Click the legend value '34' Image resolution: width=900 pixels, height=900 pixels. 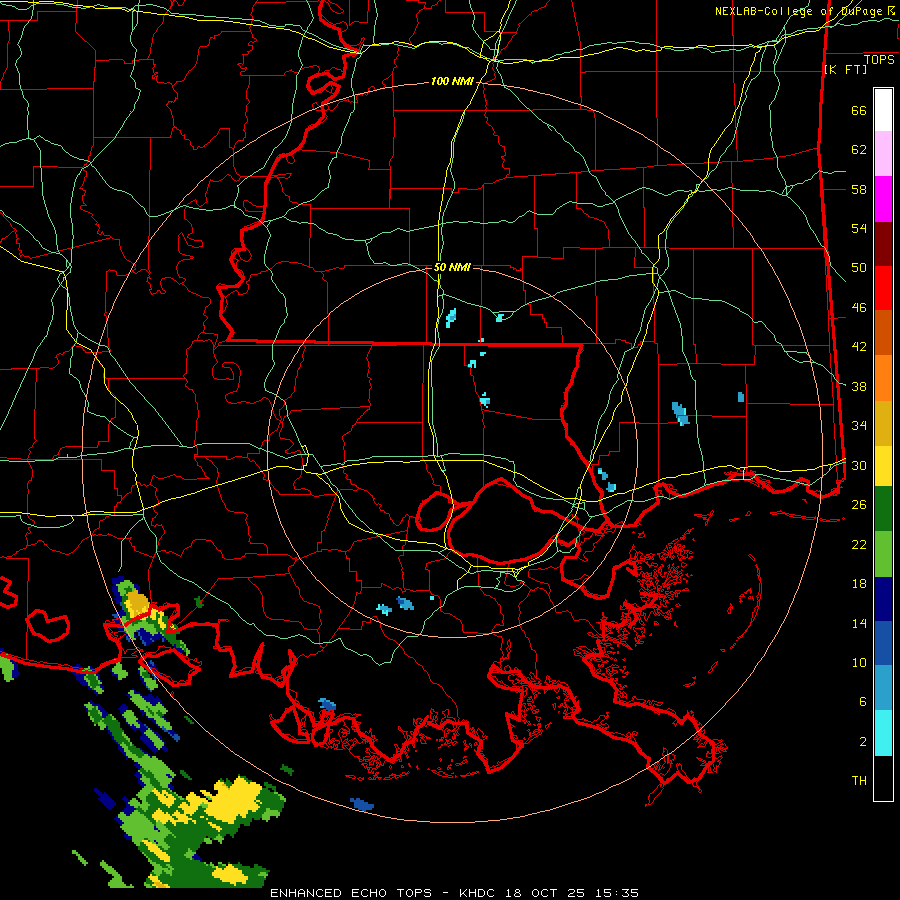click(x=859, y=426)
